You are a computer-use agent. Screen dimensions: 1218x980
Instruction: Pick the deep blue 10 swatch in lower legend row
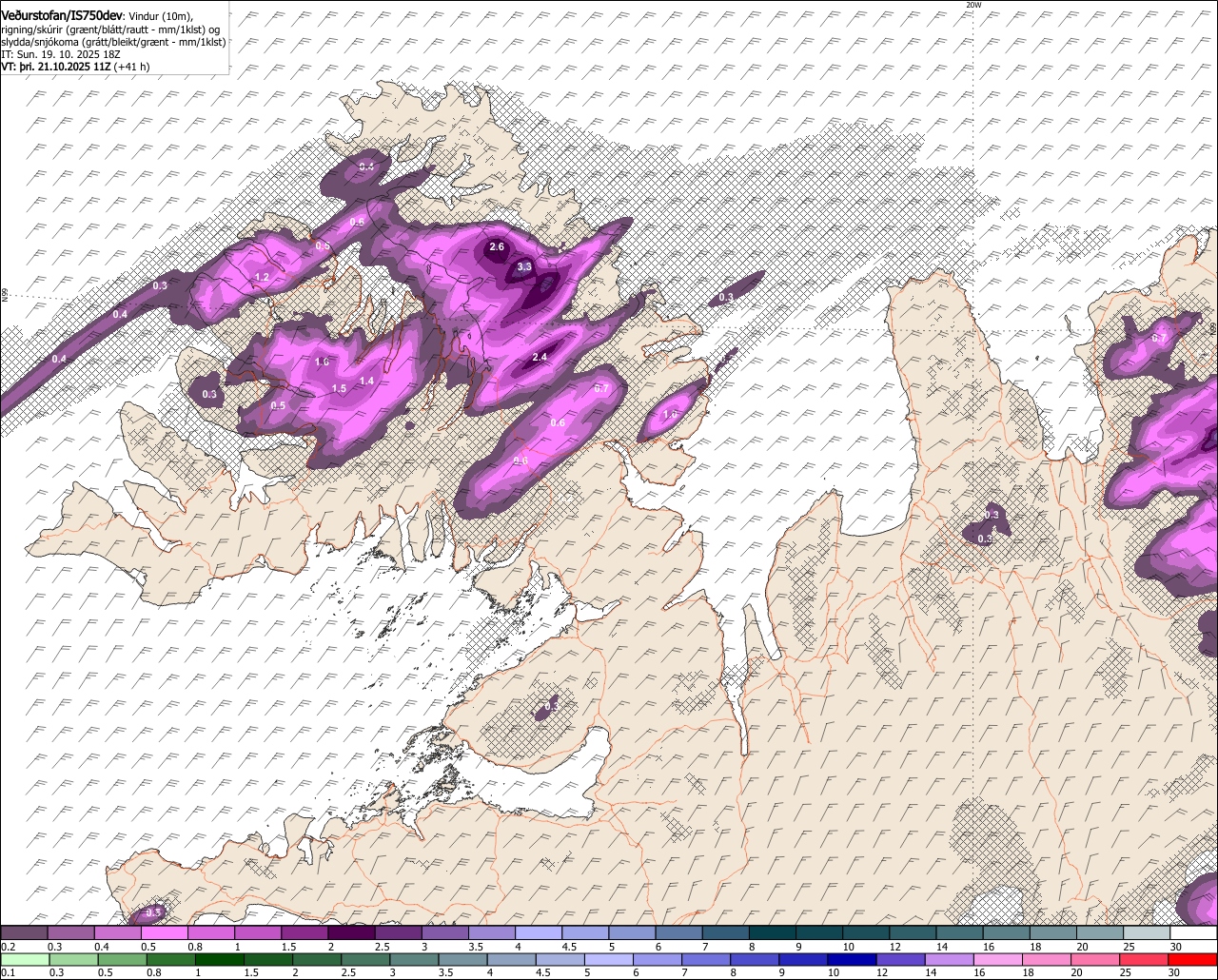coord(853,959)
